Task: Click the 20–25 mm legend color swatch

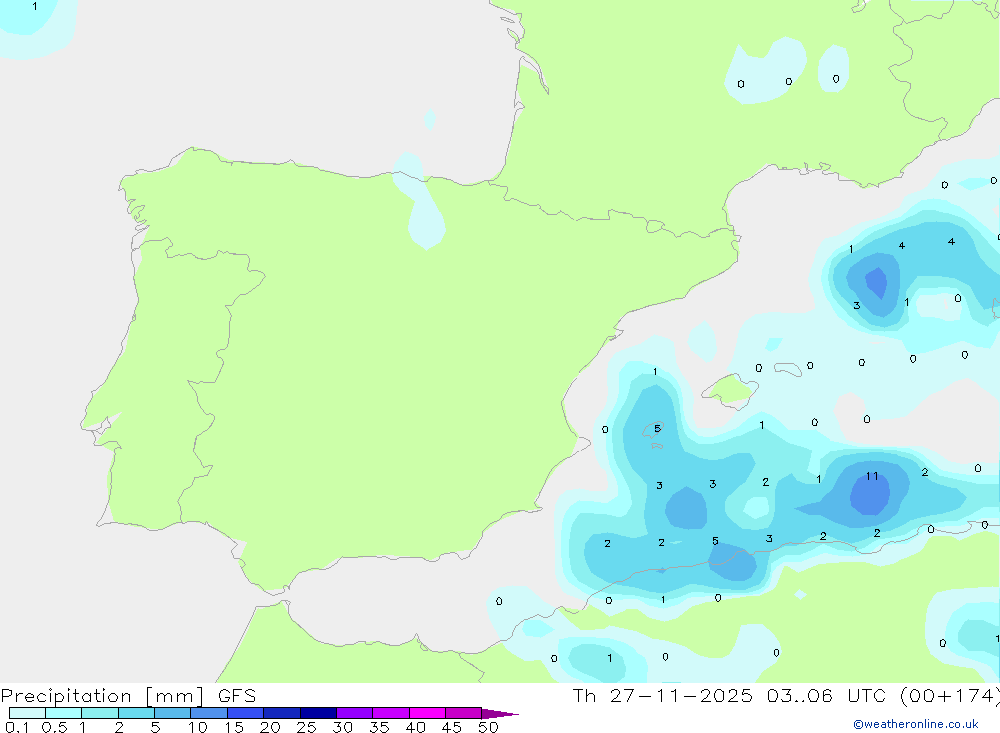Action: coord(282,713)
